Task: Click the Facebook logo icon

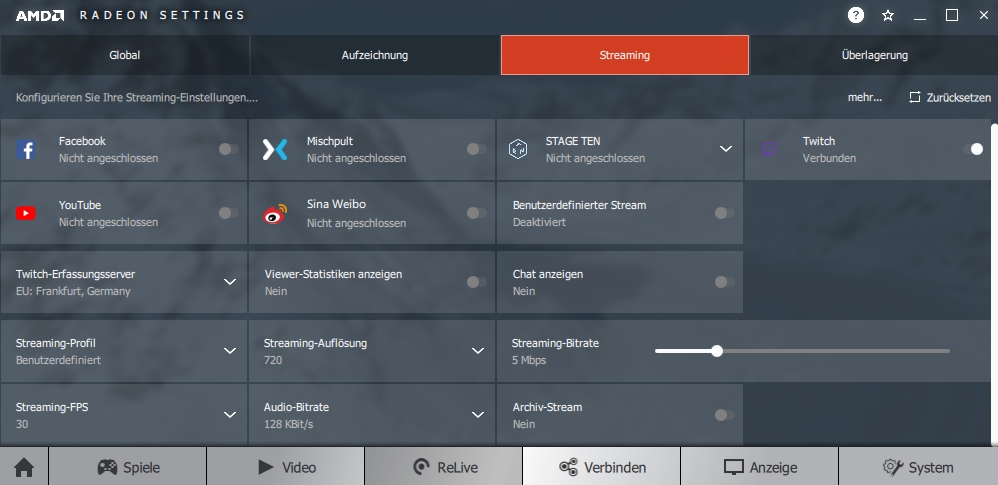Action: (26, 150)
